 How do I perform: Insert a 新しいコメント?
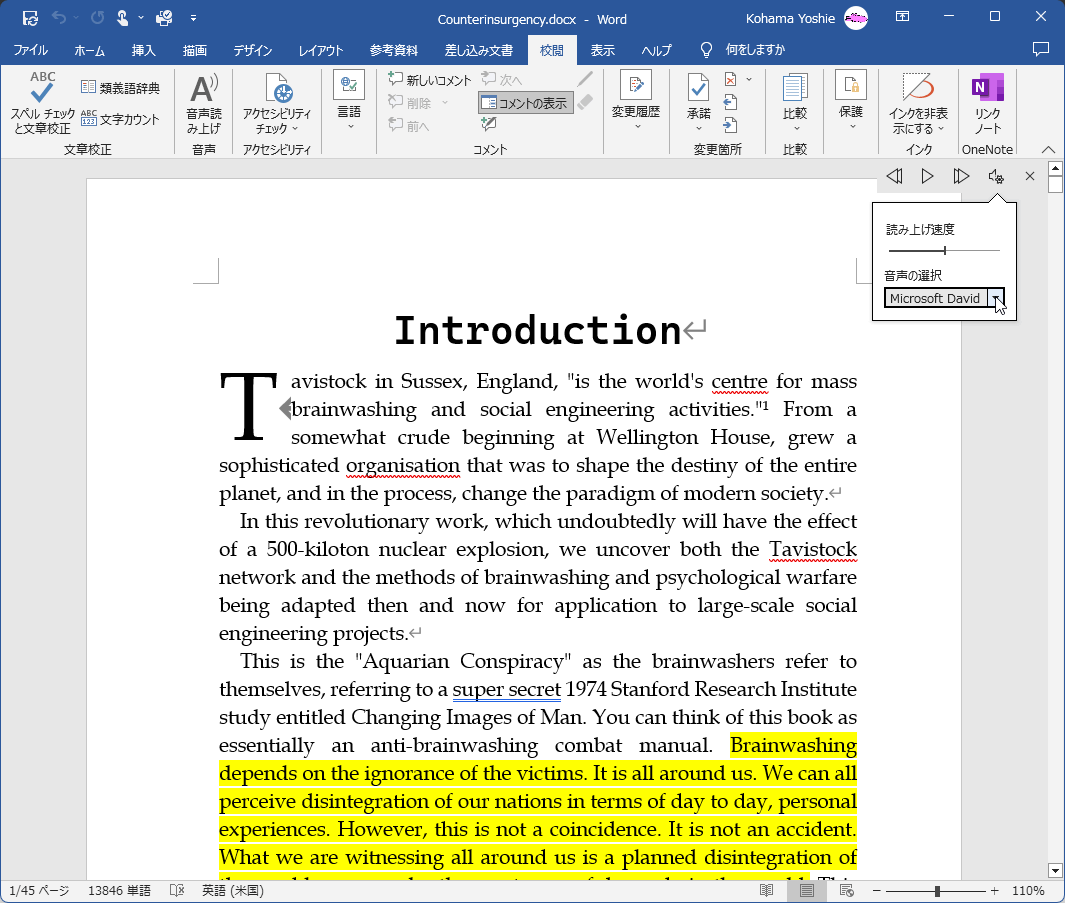click(x=430, y=80)
